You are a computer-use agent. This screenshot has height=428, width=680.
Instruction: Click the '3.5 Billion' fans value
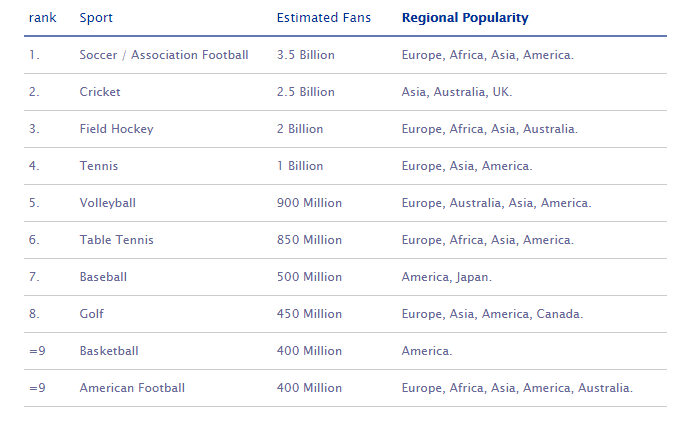click(305, 55)
